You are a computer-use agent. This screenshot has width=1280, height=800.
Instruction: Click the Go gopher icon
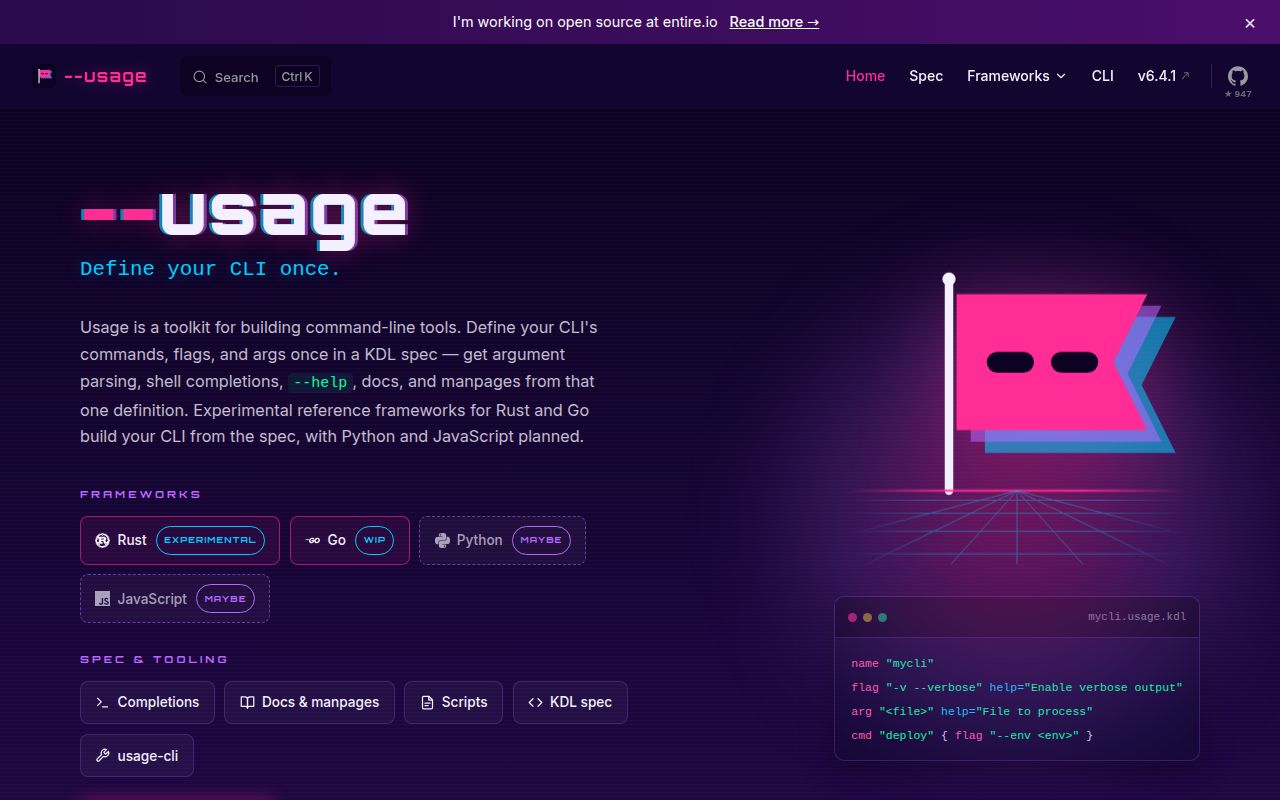point(313,540)
